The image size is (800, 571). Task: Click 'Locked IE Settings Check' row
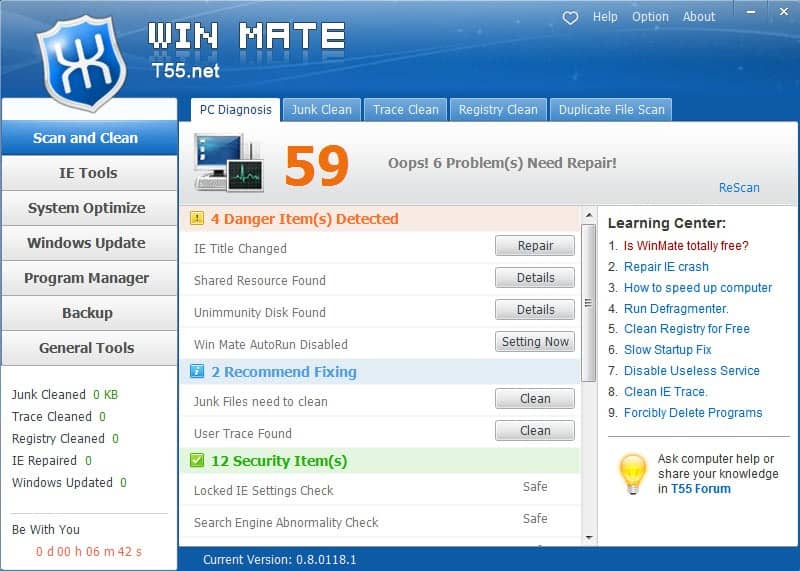(380, 490)
